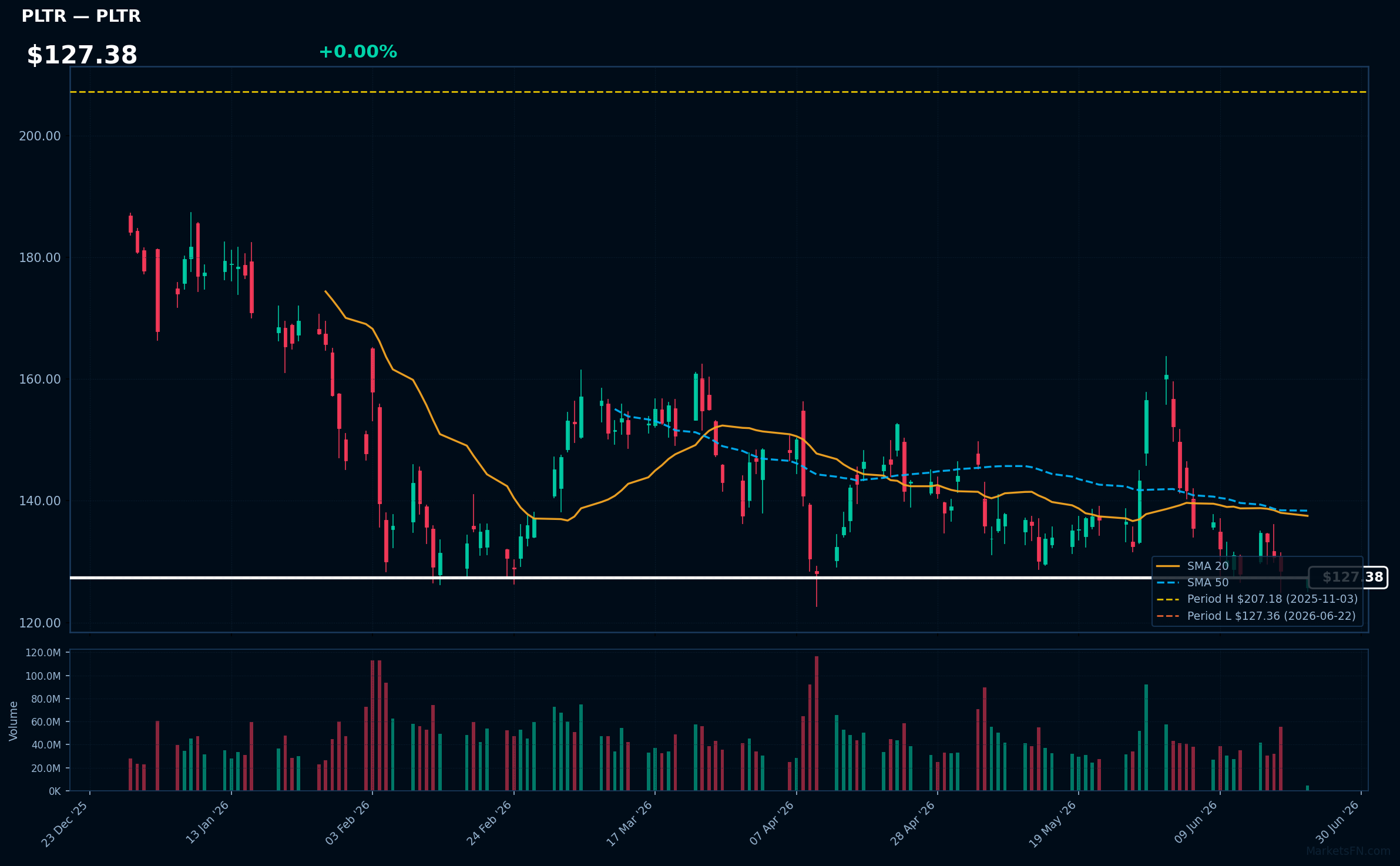Click the 30 Jun '26 date label
The width and height of the screenshot is (1400, 866).
pyautogui.click(x=1337, y=823)
